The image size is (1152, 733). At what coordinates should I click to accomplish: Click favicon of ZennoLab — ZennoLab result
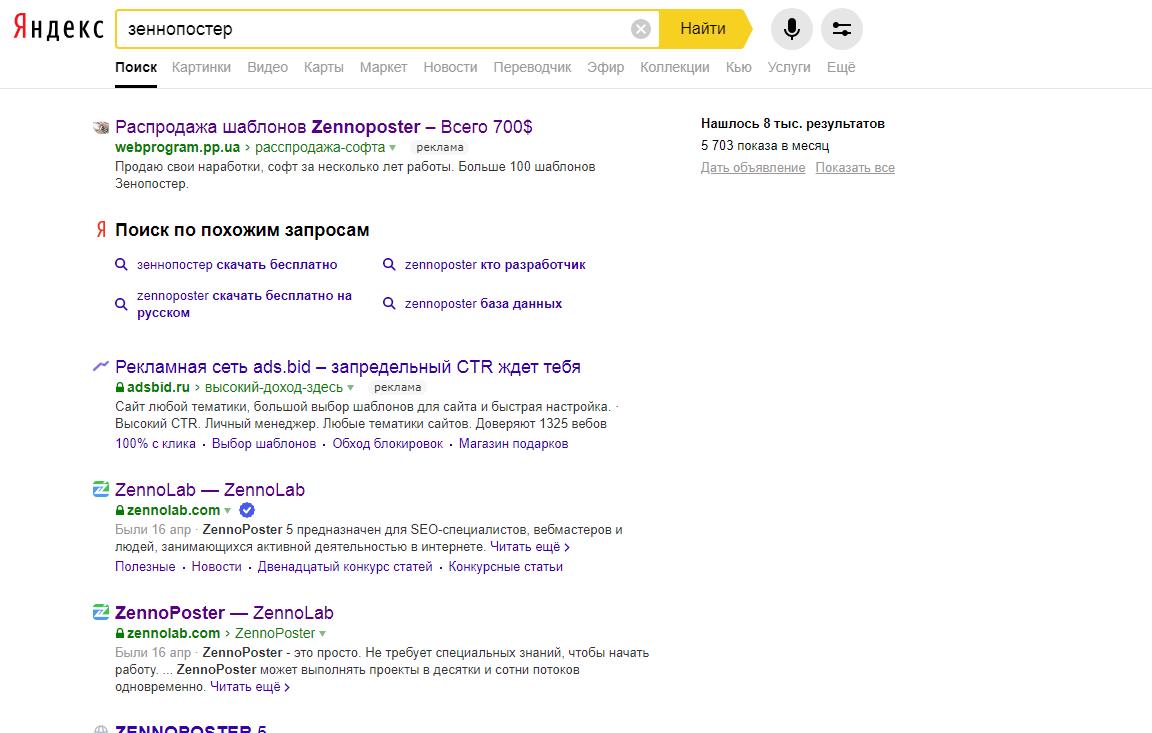point(101,489)
